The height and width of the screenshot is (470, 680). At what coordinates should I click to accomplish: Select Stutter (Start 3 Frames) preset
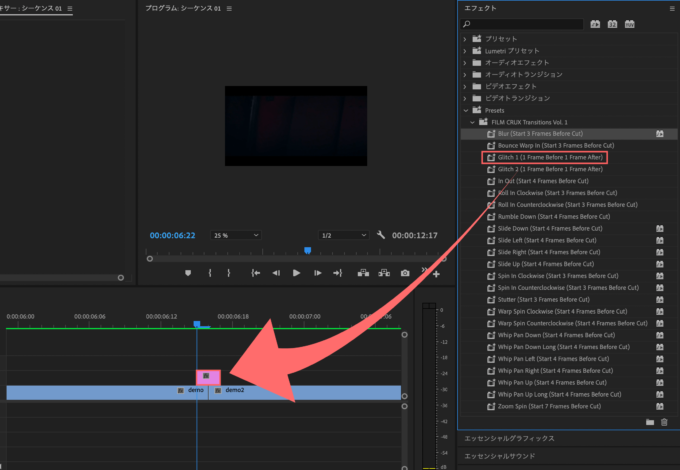pyautogui.click(x=544, y=300)
